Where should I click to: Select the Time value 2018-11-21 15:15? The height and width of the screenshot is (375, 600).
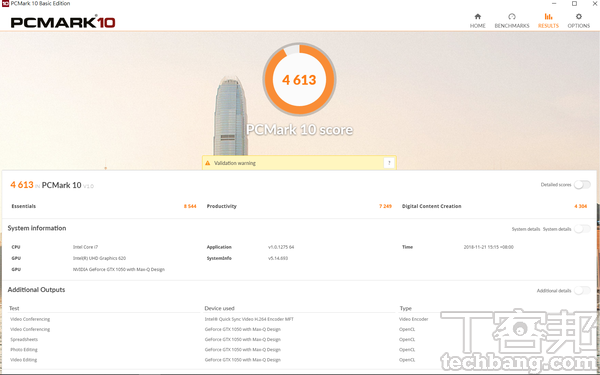coord(489,247)
